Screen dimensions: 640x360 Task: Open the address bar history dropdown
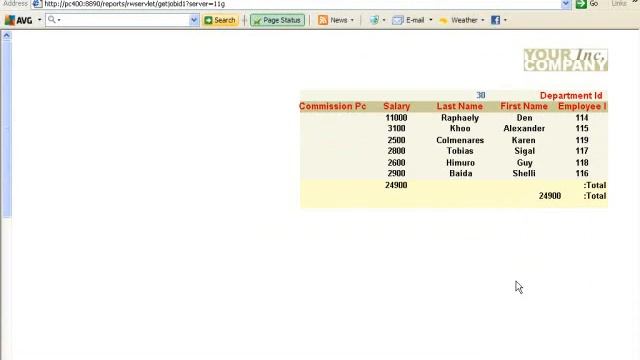(565, 4)
